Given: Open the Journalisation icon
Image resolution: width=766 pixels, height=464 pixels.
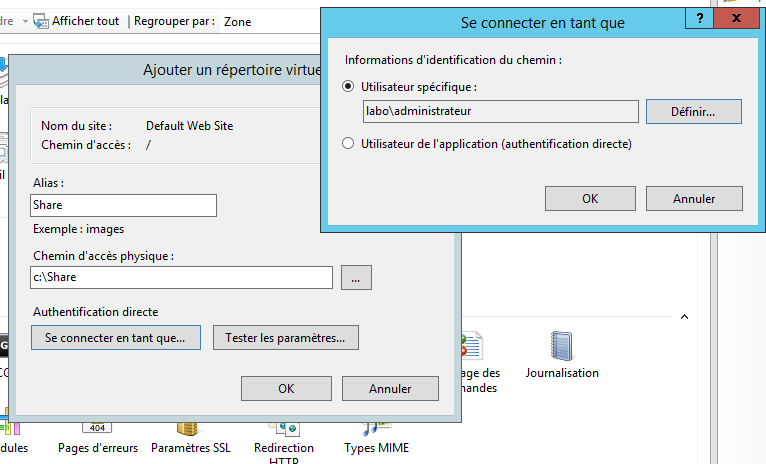Looking at the screenshot, I should [x=561, y=348].
